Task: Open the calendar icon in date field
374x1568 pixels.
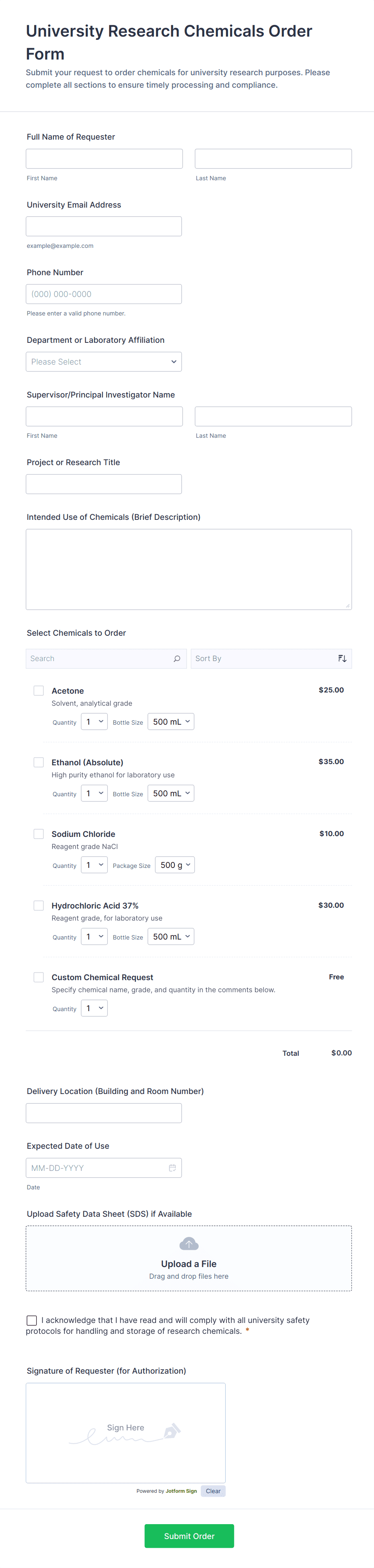Action: 172,1168
